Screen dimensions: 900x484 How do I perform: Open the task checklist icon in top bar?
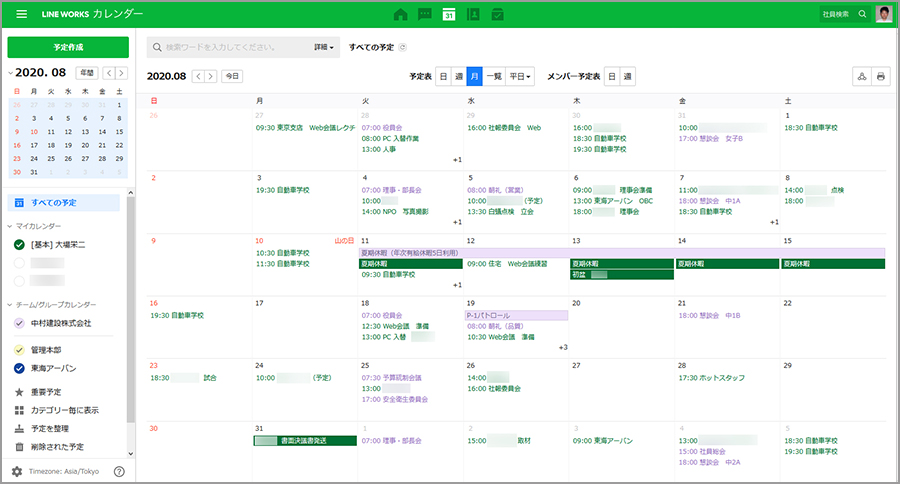[x=498, y=15]
